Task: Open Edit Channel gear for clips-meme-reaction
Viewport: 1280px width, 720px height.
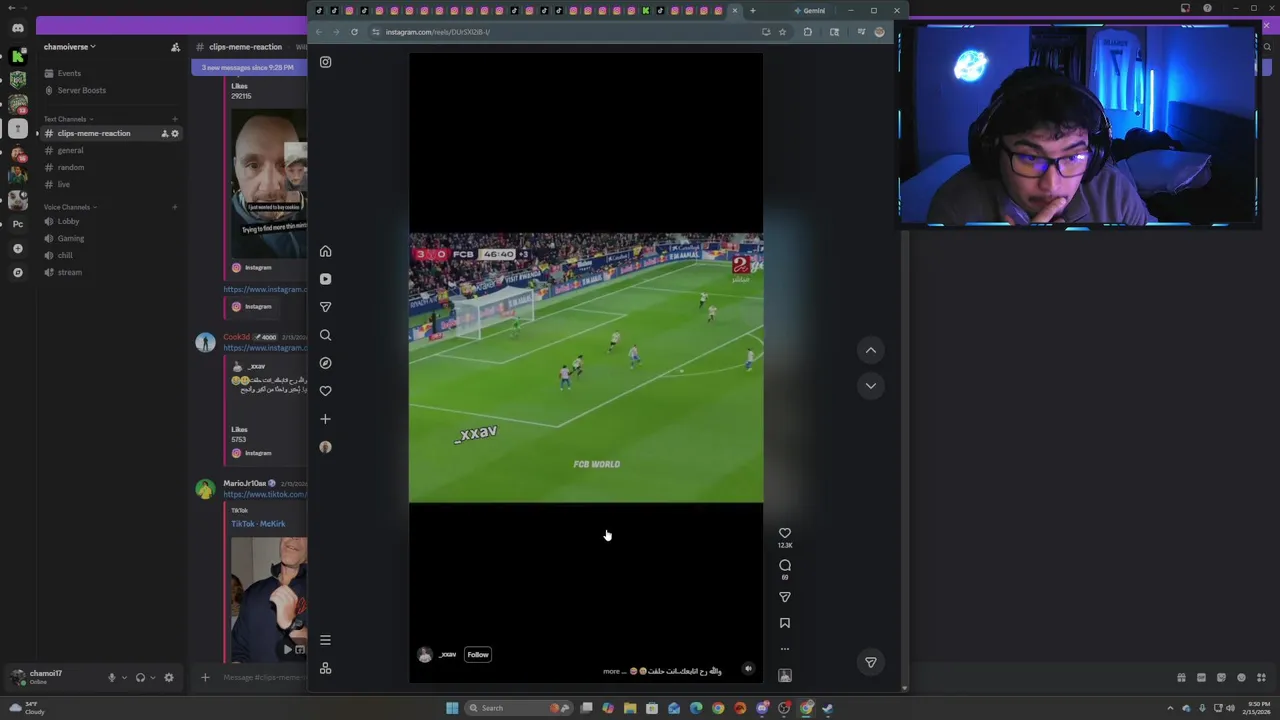Action: (175, 133)
